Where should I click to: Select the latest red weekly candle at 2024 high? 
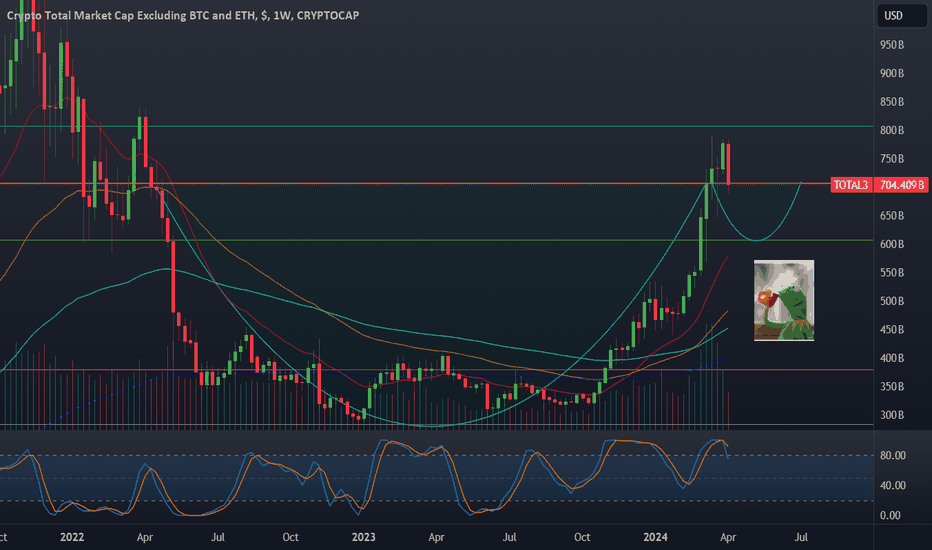tap(728, 164)
